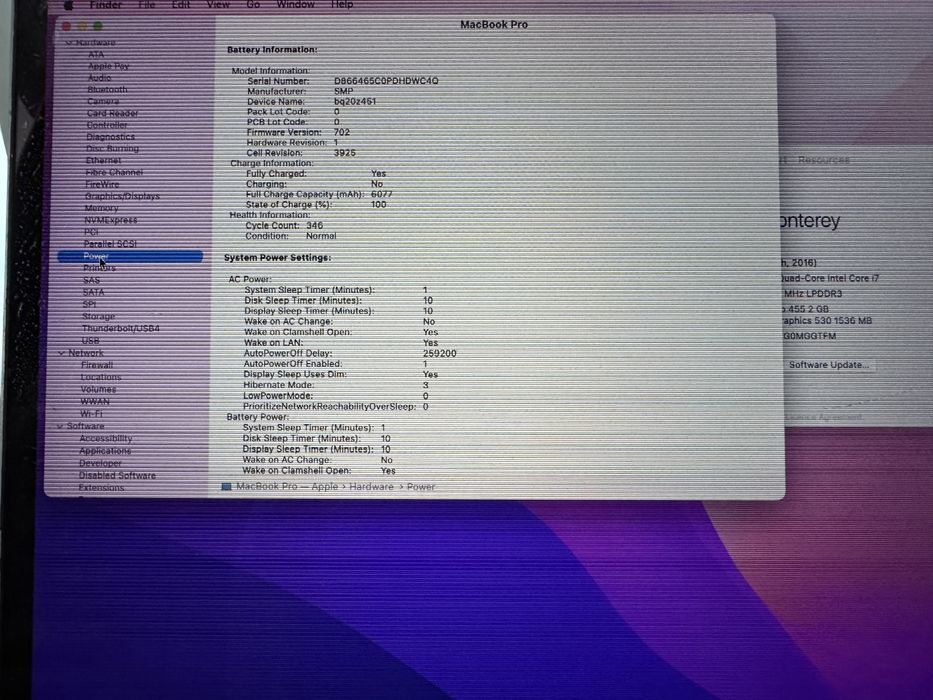Select ATA in the sidebar
This screenshot has height=700, width=933.
[x=96, y=54]
